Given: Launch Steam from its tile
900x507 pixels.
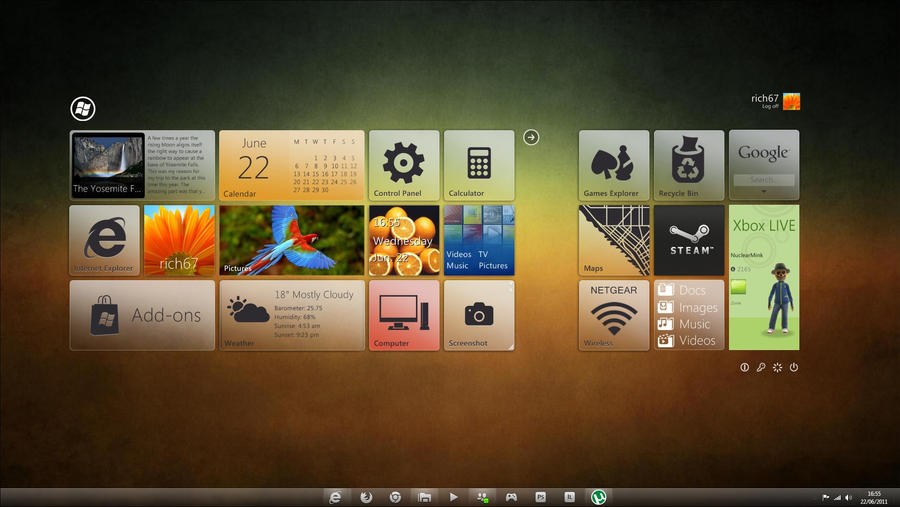Looking at the screenshot, I should point(689,241).
